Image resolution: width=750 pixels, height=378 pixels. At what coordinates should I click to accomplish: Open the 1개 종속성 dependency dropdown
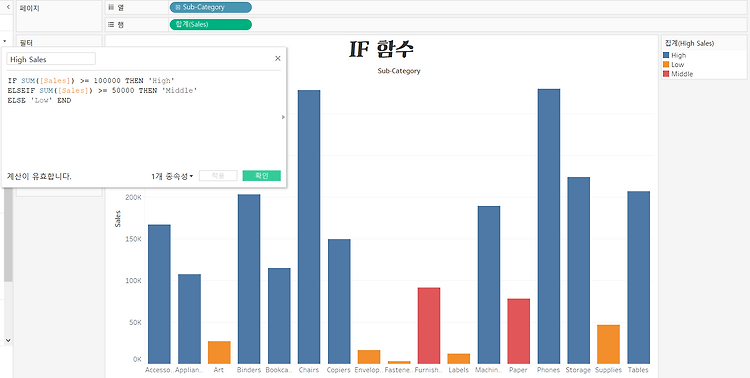172,176
